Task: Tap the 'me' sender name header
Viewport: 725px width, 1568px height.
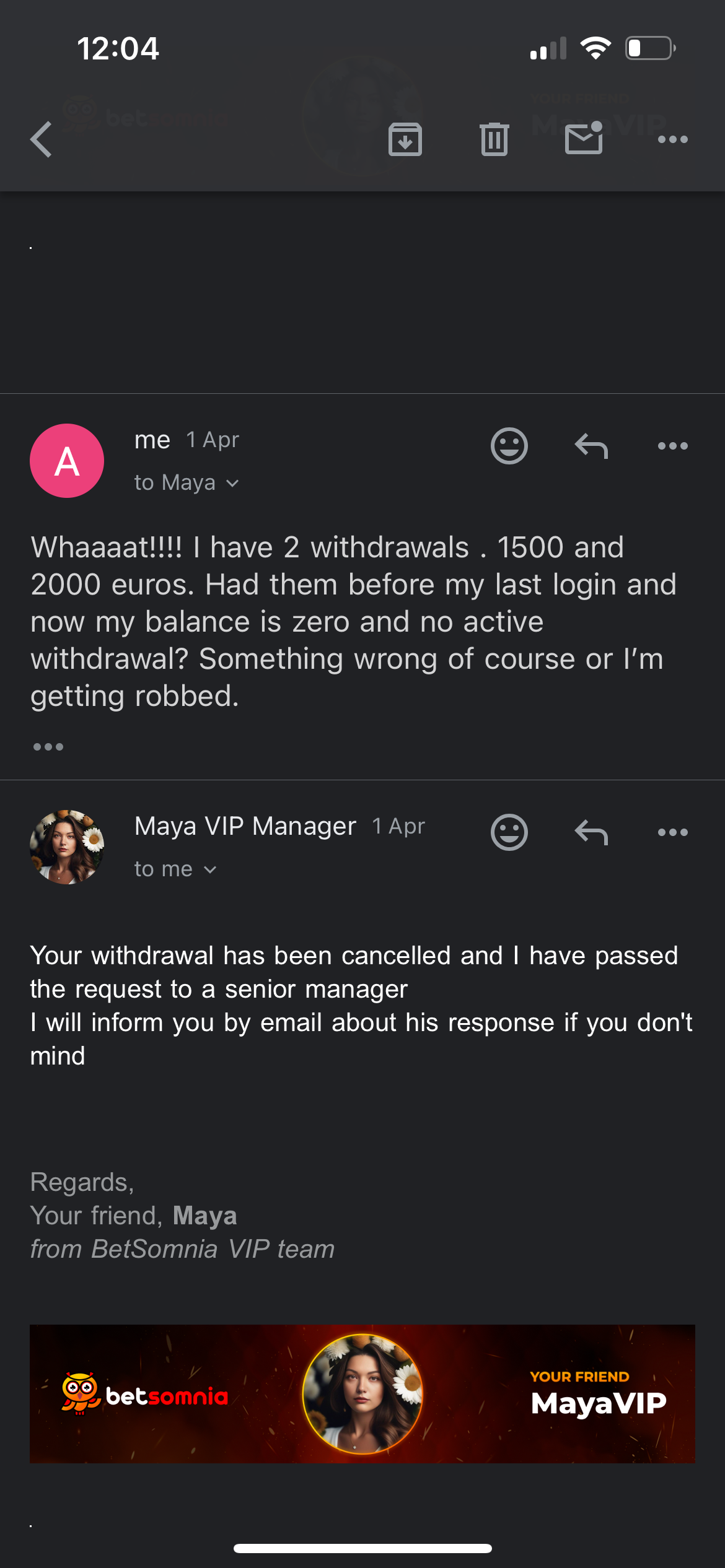Action: 152,440
